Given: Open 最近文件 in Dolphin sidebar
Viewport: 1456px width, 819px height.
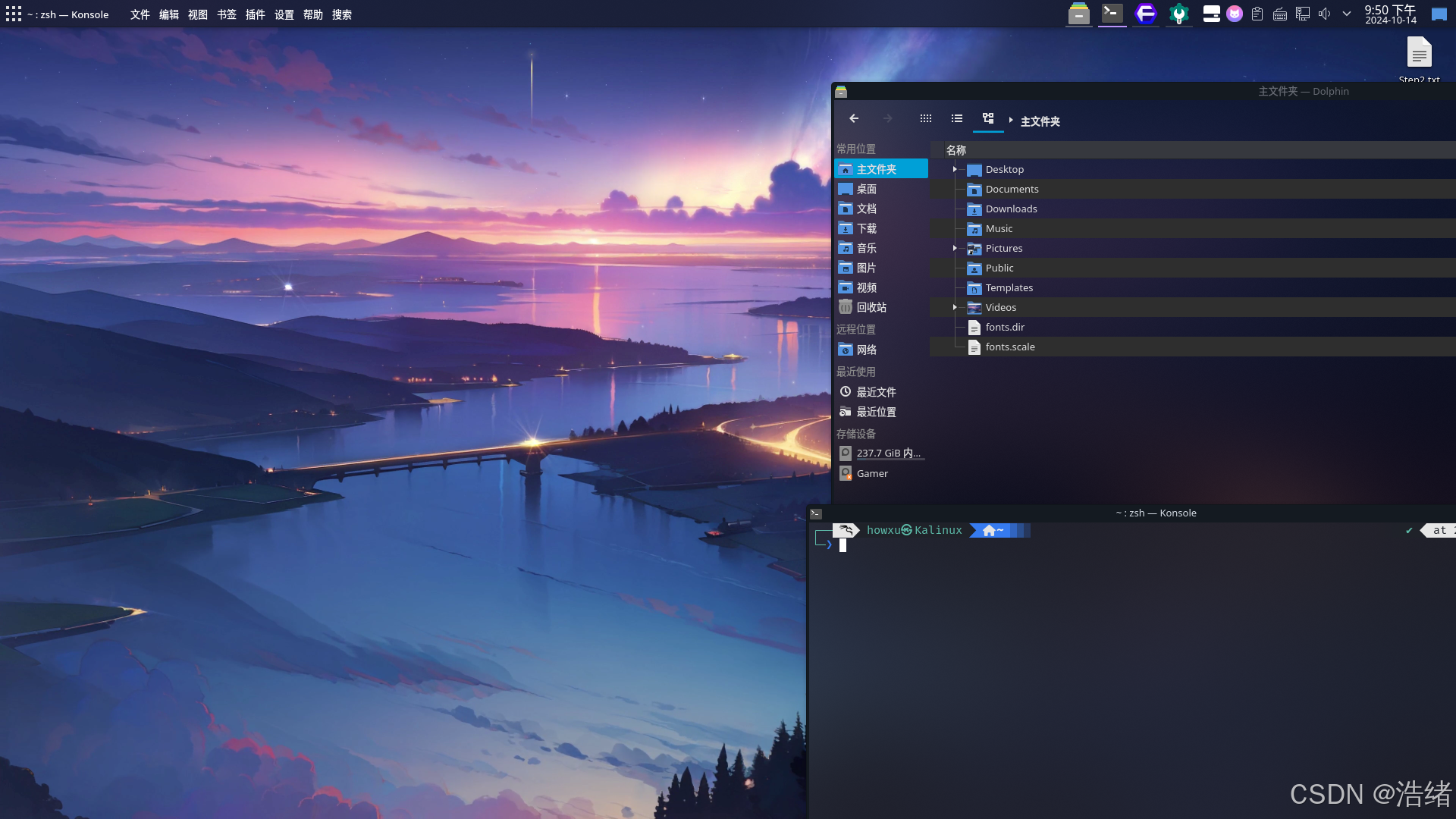Looking at the screenshot, I should click(876, 392).
